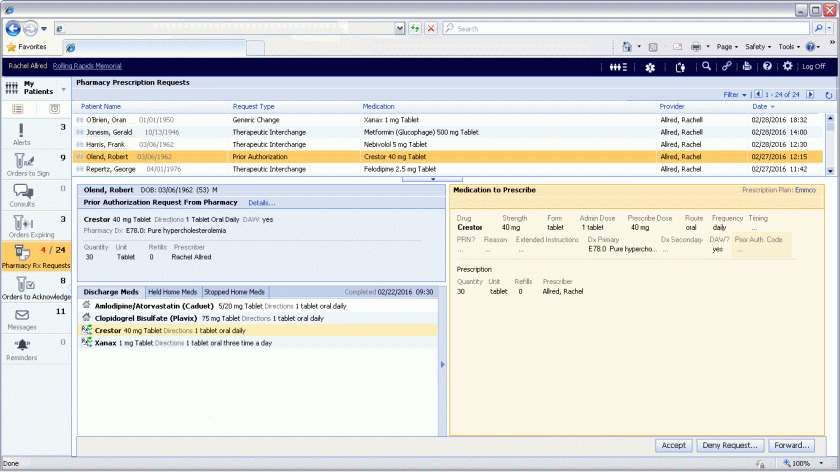
Task: Refresh the prescription requests list
Action: [828, 95]
